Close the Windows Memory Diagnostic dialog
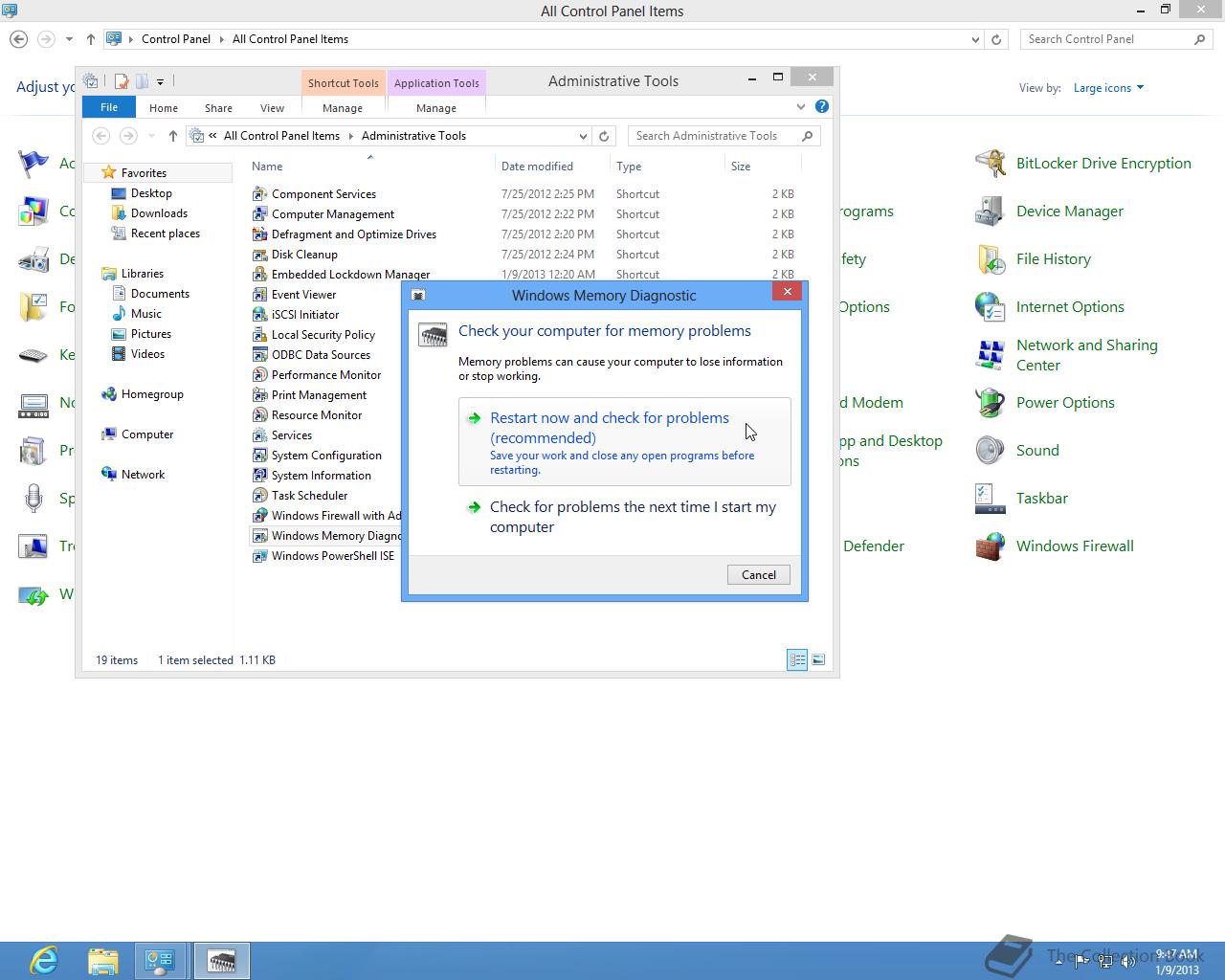 pos(787,292)
